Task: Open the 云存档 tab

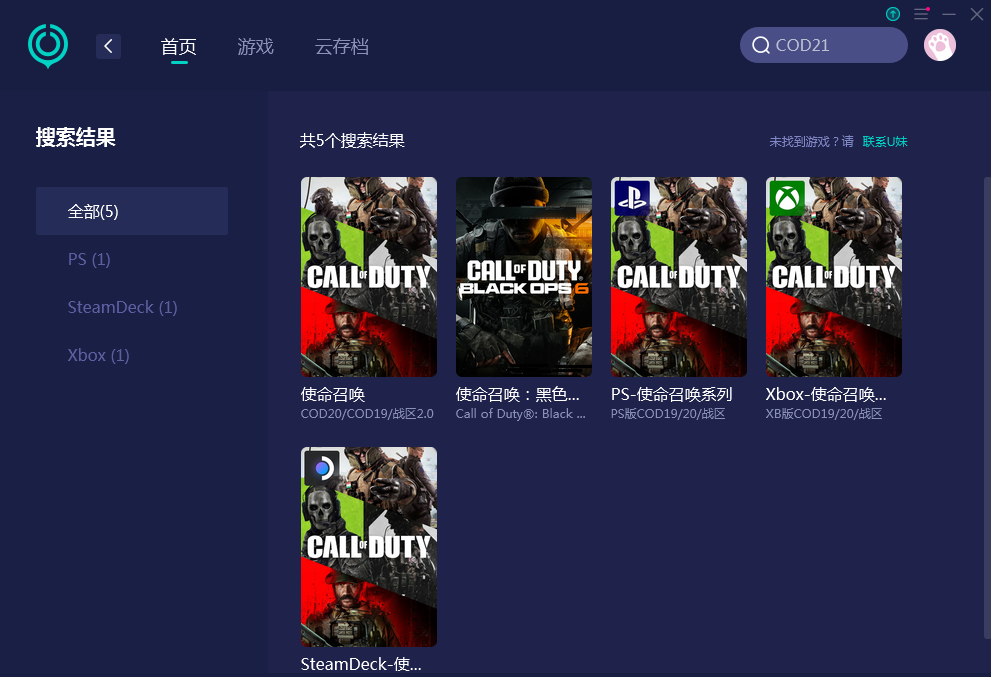Action: pos(341,47)
